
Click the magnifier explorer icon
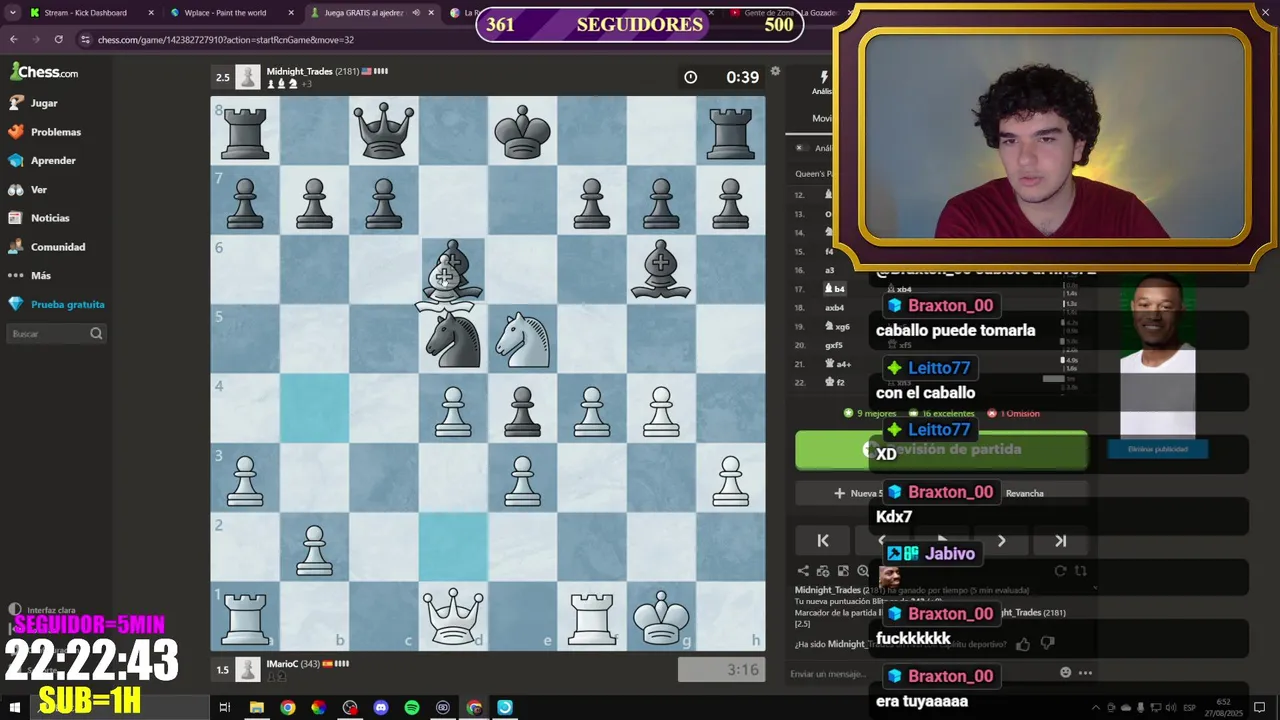point(863,571)
